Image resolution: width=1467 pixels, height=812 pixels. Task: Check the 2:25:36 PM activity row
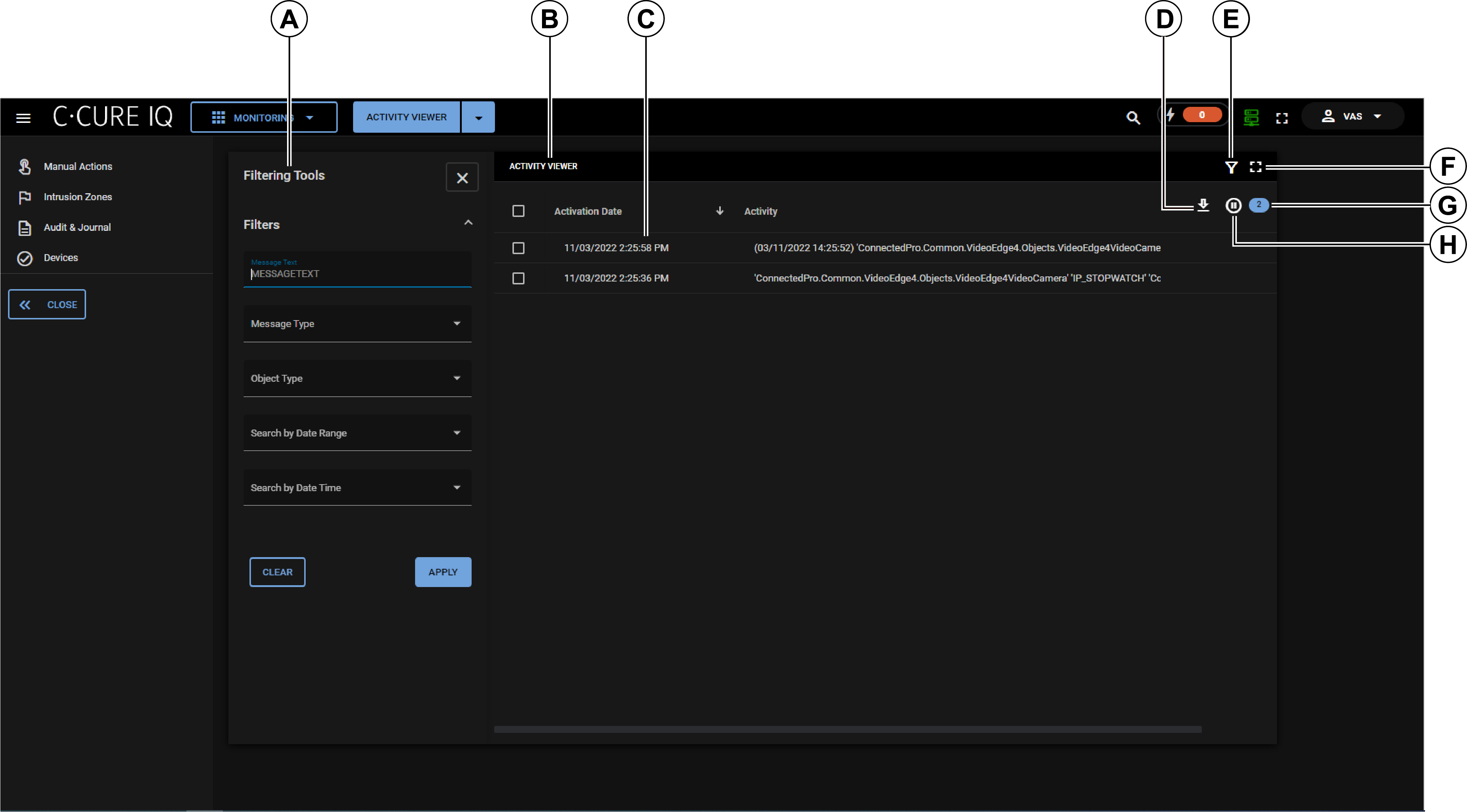point(518,279)
